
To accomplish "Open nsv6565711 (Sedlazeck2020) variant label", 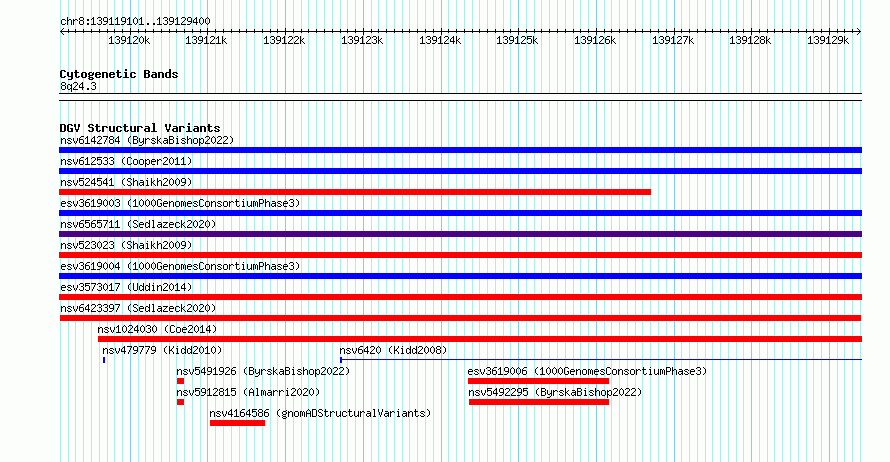I will (x=138, y=224).
